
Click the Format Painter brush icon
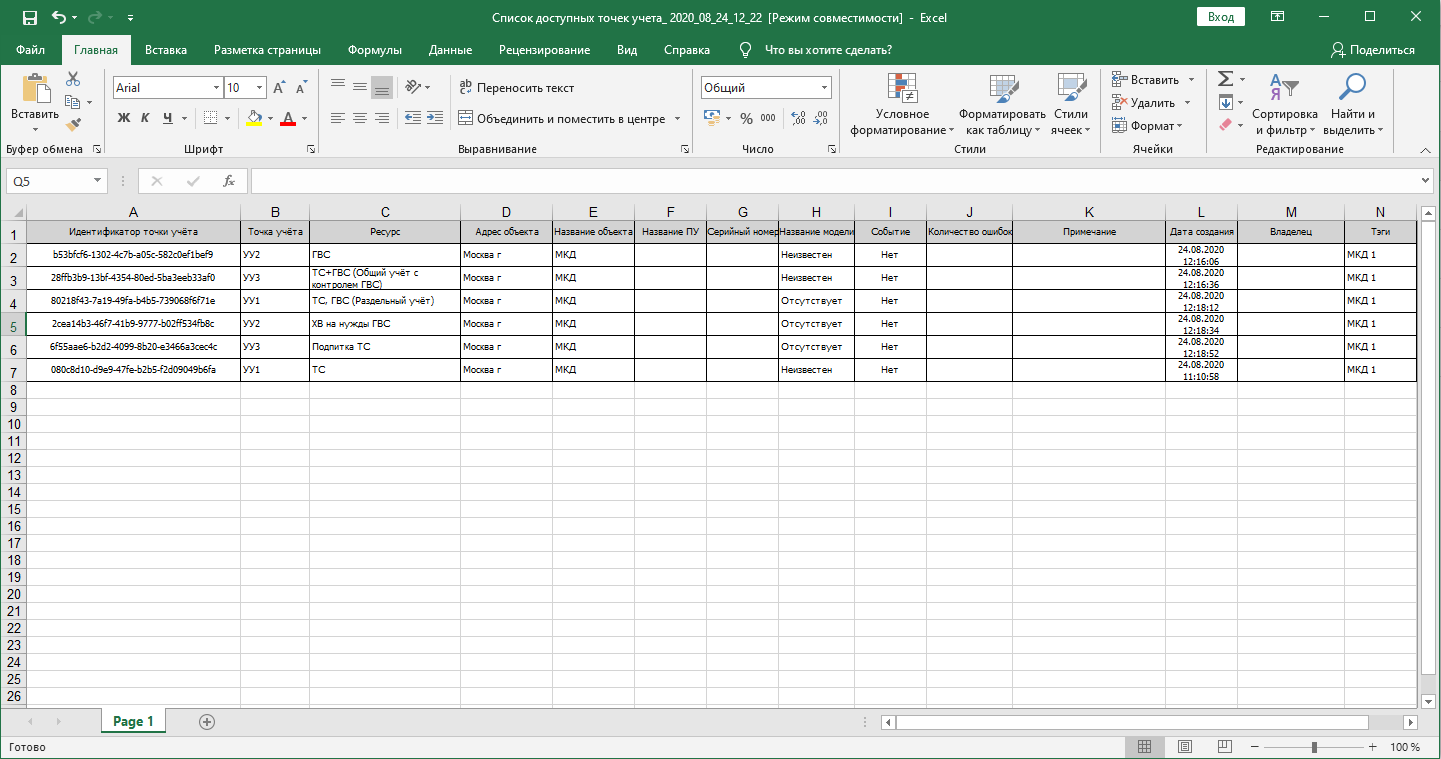tap(73, 124)
